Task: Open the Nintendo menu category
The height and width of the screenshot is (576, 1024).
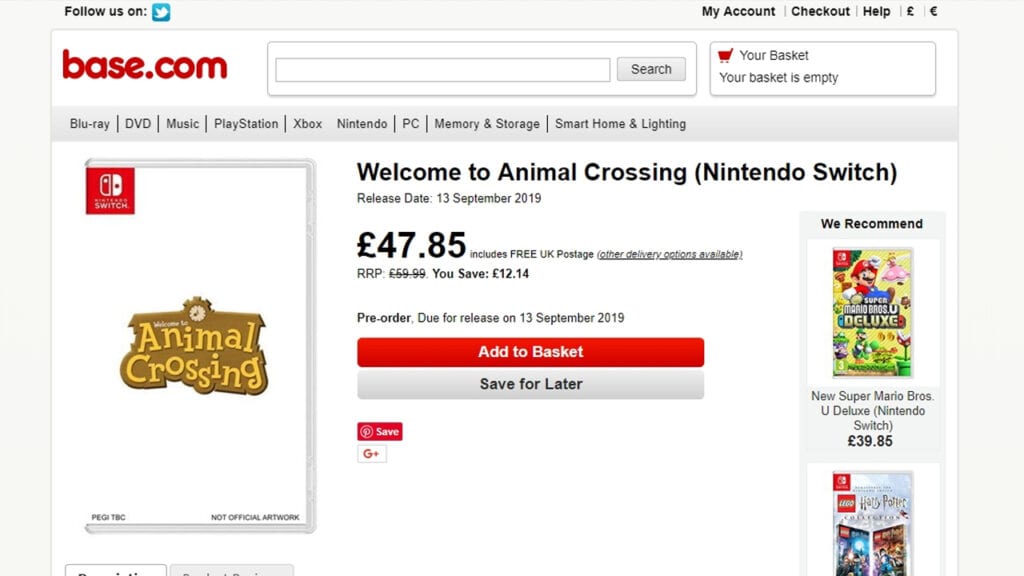Action: [x=362, y=124]
